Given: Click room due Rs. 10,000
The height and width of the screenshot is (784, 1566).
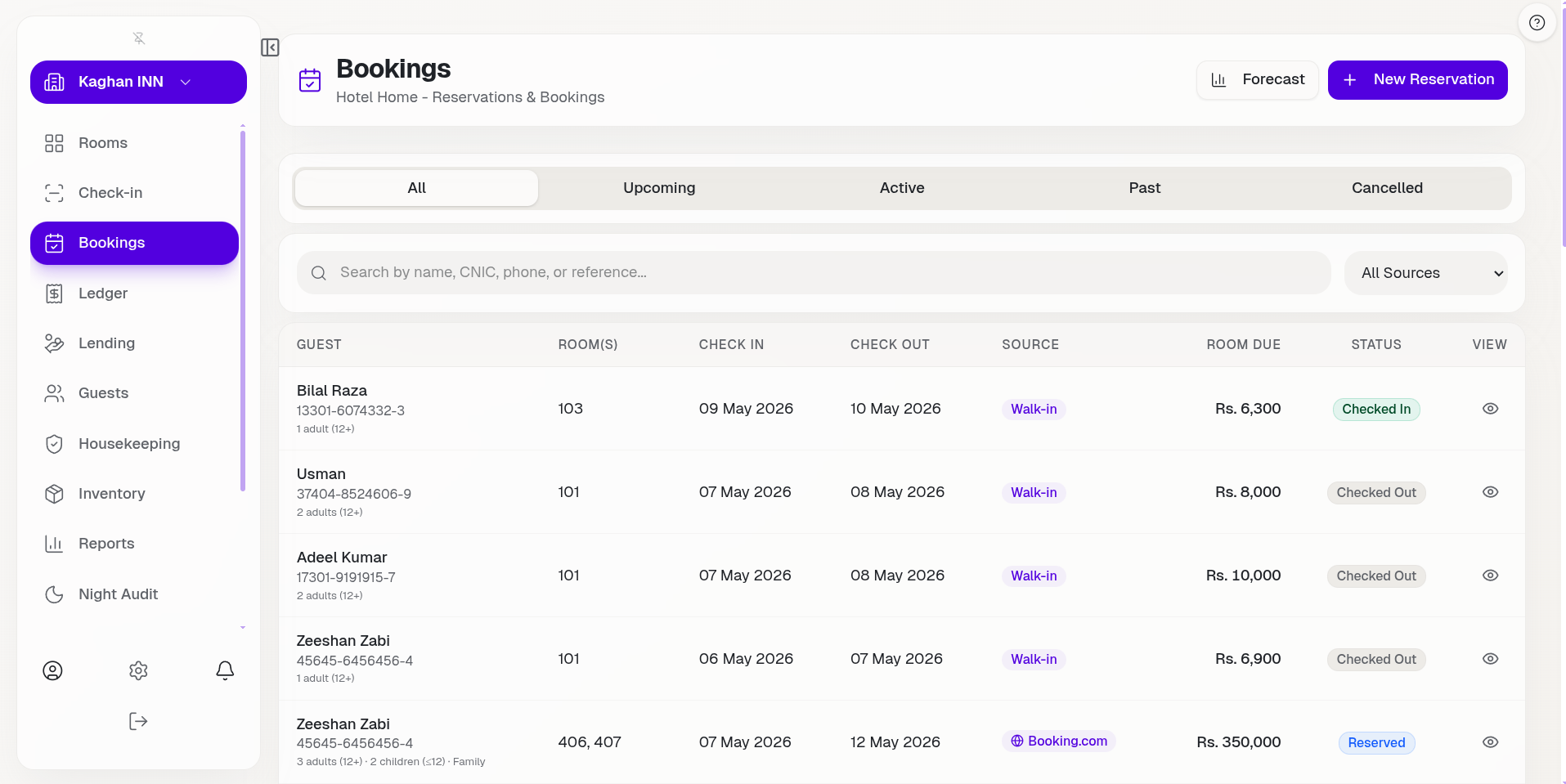Looking at the screenshot, I should click(1244, 576).
